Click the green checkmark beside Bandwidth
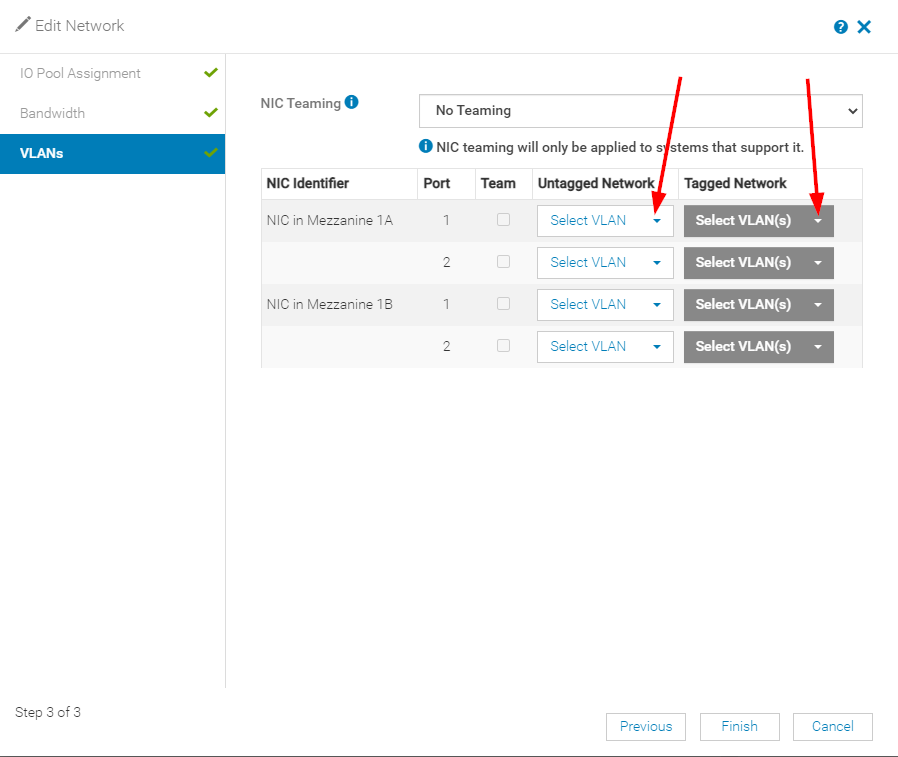 [x=210, y=112]
